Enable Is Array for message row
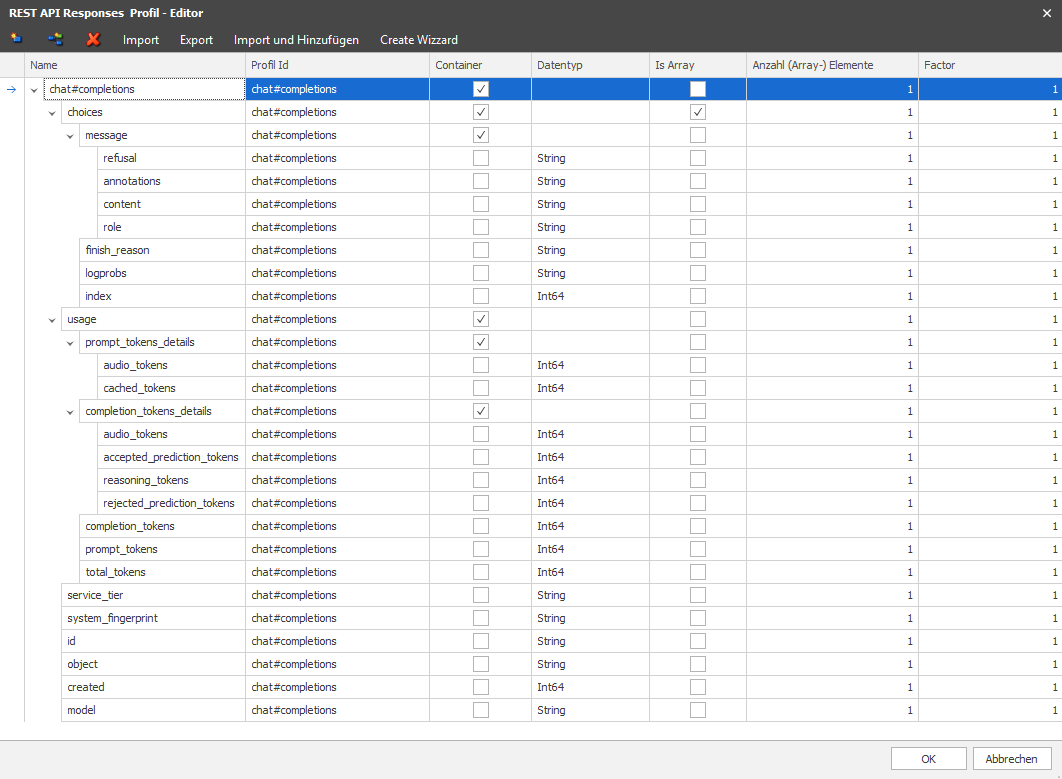The height and width of the screenshot is (779, 1062). 698,135
